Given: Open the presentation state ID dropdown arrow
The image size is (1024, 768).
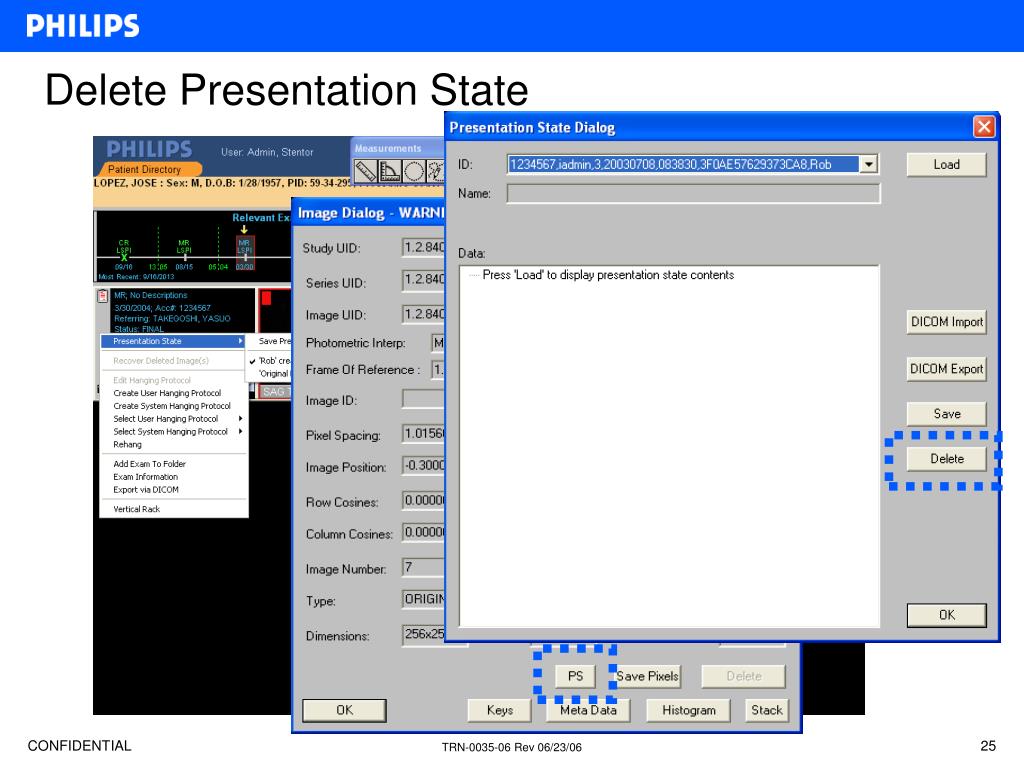Looking at the screenshot, I should point(868,165).
